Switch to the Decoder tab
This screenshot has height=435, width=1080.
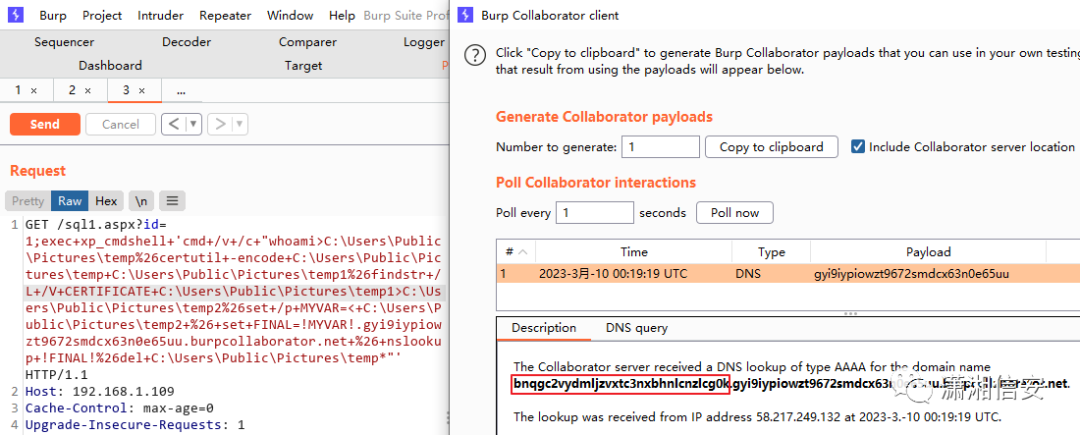[187, 42]
